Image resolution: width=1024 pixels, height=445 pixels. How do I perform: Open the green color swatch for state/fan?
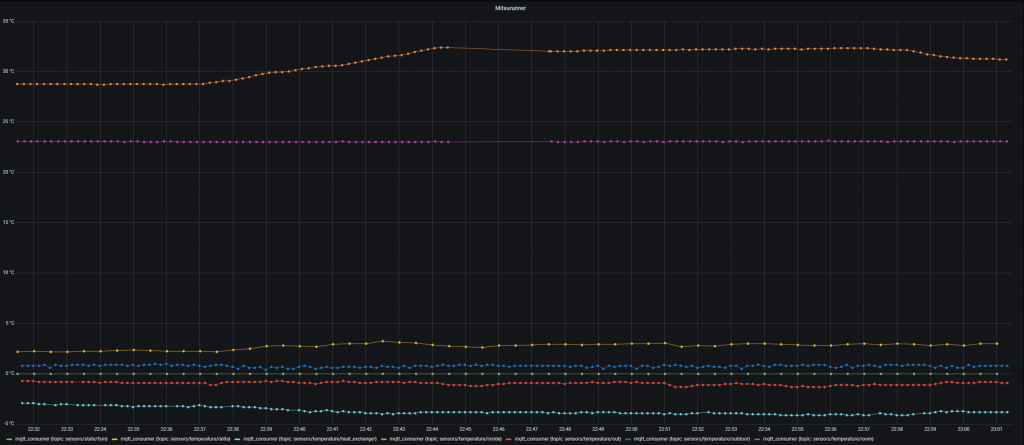click(x=9, y=438)
